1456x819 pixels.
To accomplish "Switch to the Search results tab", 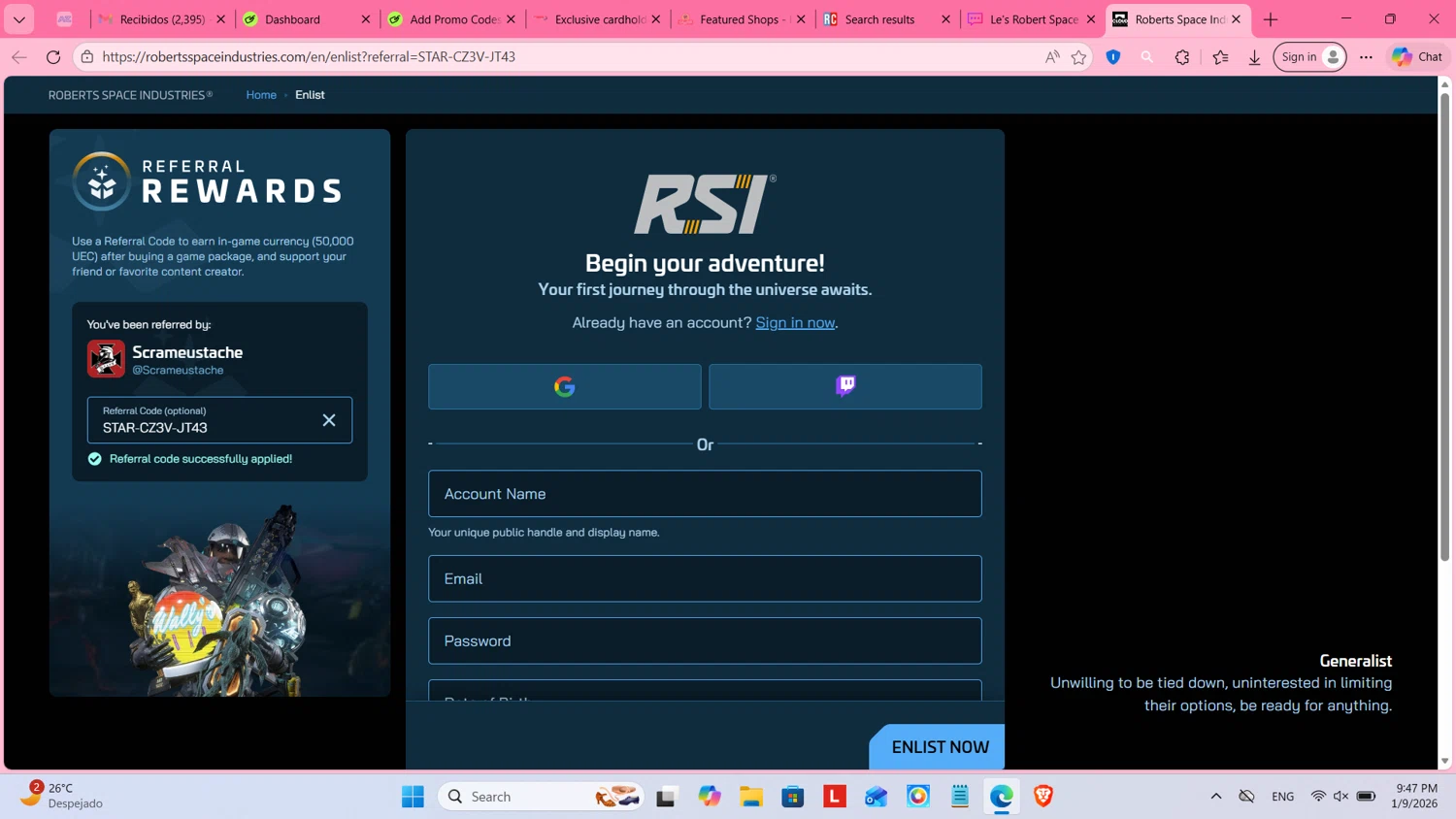I will 887,19.
